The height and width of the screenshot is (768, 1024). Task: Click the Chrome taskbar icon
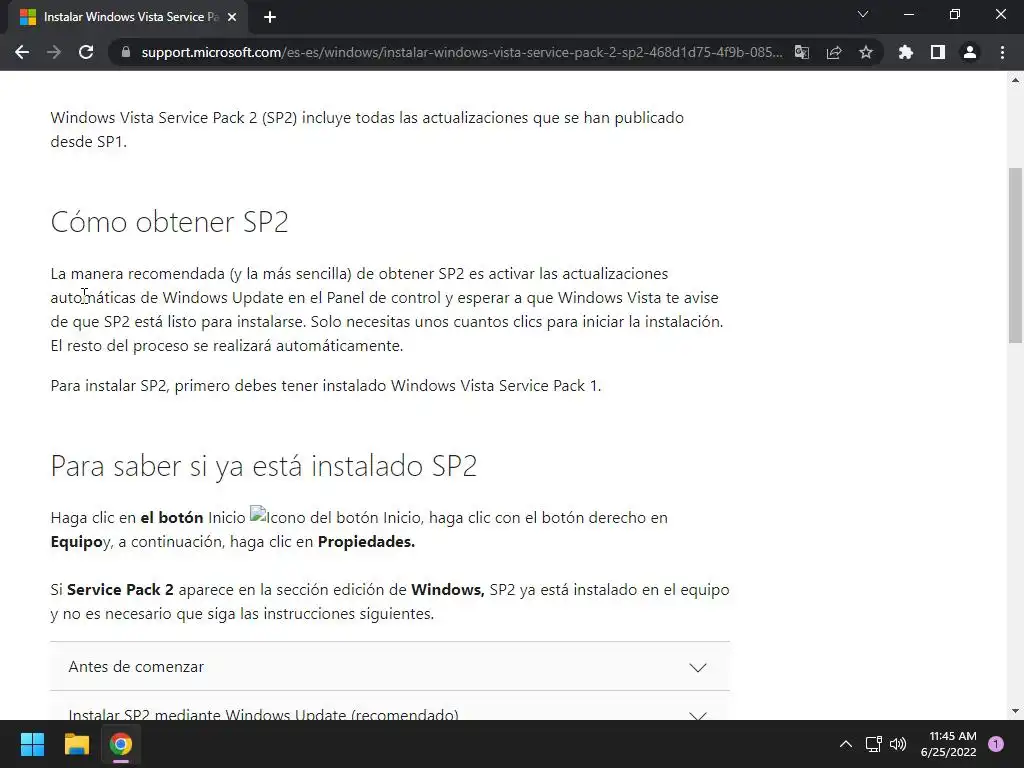coord(120,744)
